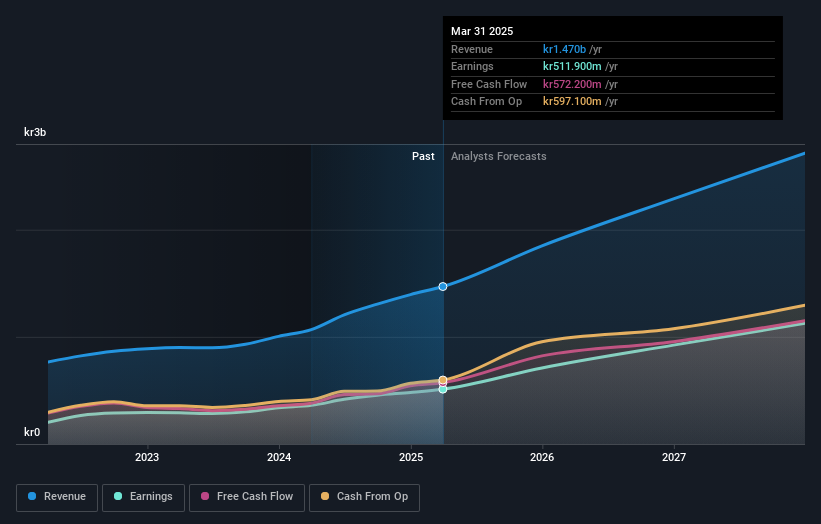Screen dimensions: 821x524
Task: Click the kr0 y-axis label
Action: click(x=32, y=432)
